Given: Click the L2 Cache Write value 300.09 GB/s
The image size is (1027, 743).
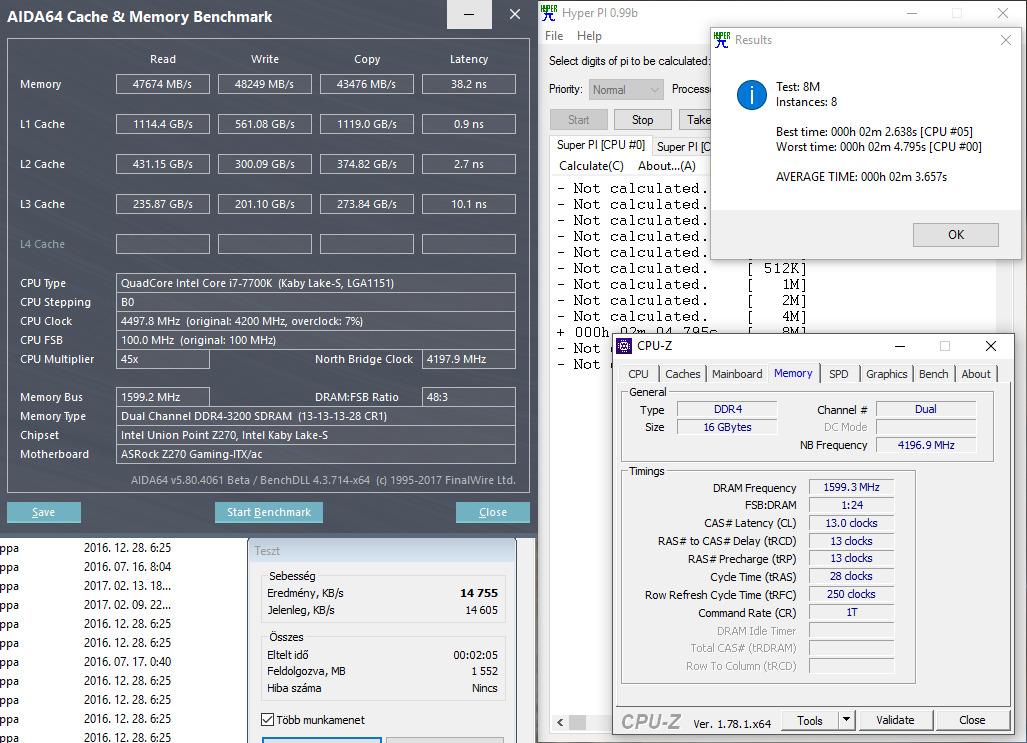Looking at the screenshot, I should tap(265, 164).
